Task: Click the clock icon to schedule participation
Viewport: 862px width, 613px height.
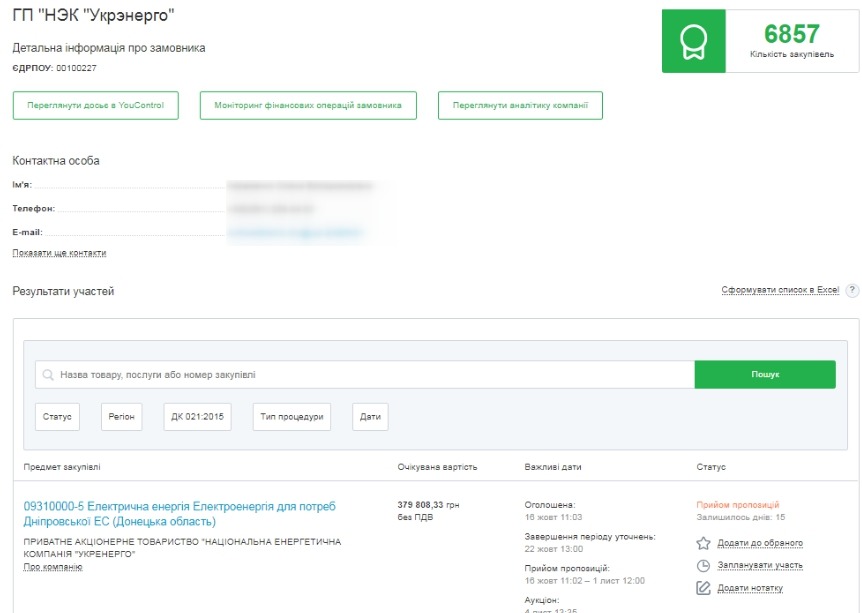Action: 703,565
